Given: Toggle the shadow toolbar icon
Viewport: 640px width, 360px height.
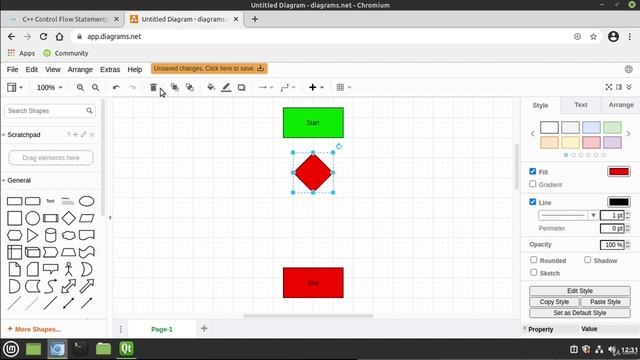Looking at the screenshot, I should click(x=242, y=87).
